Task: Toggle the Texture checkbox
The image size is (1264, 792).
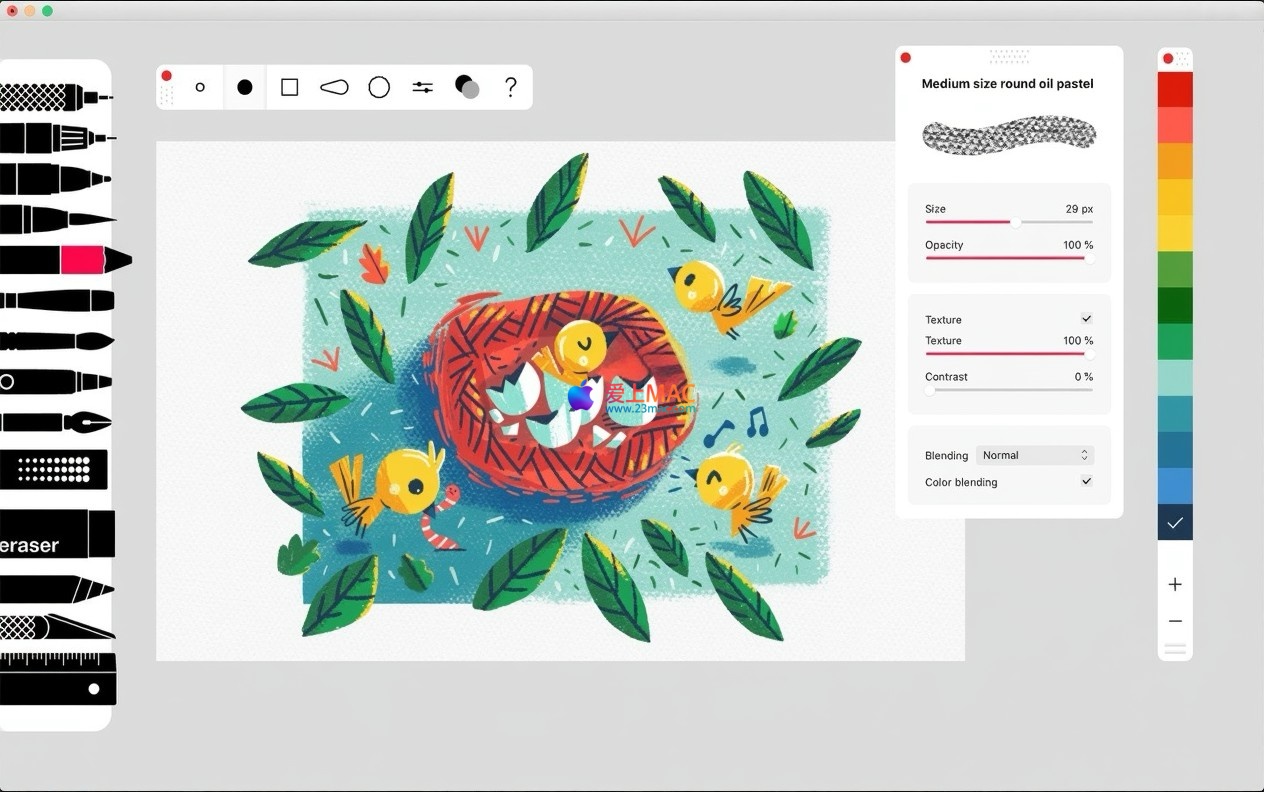Action: pos(1086,319)
